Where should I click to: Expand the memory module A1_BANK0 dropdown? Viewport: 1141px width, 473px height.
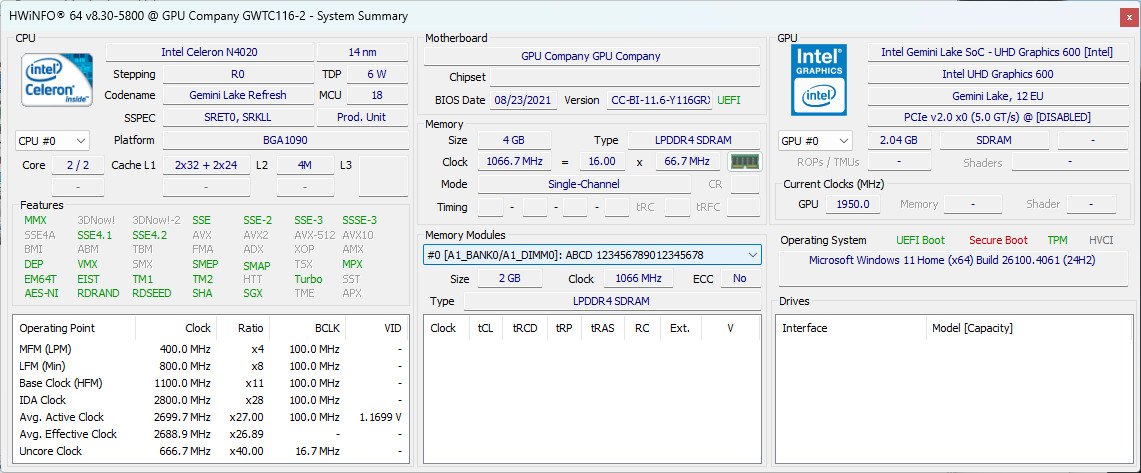coord(592,255)
